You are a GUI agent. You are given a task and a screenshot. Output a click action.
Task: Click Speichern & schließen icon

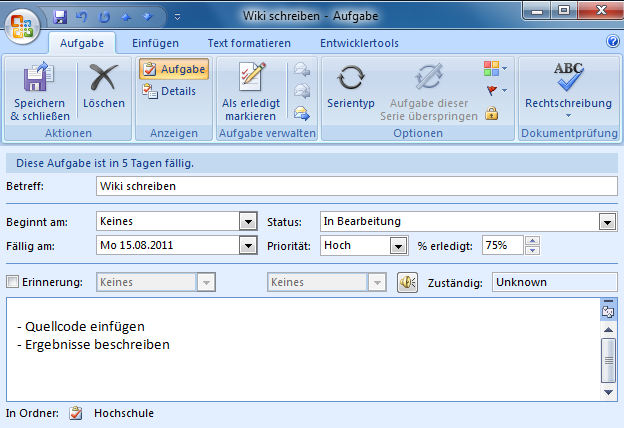tap(36, 80)
